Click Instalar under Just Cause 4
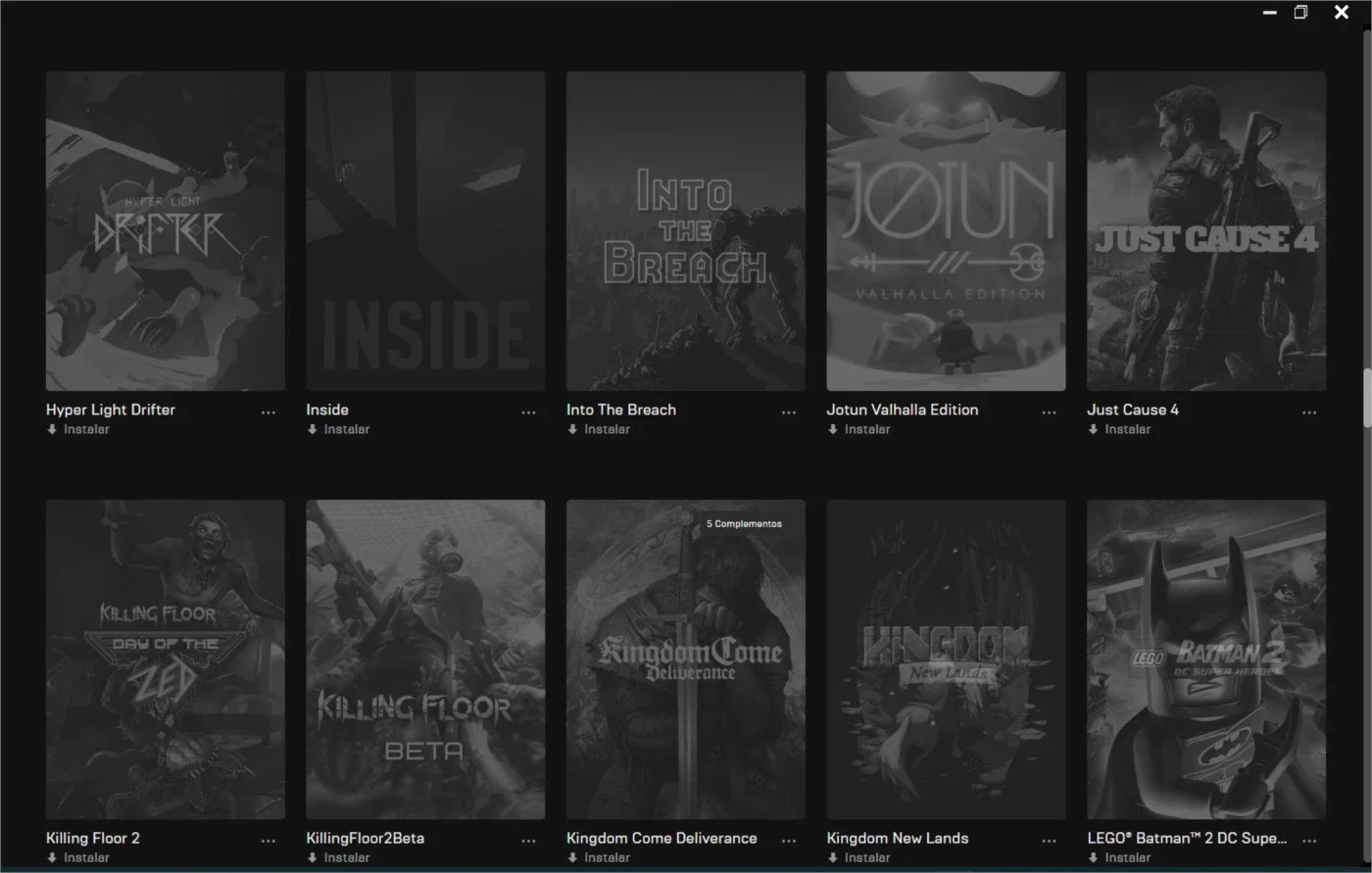Screen dimensions: 1372x873 [x=1119, y=429]
